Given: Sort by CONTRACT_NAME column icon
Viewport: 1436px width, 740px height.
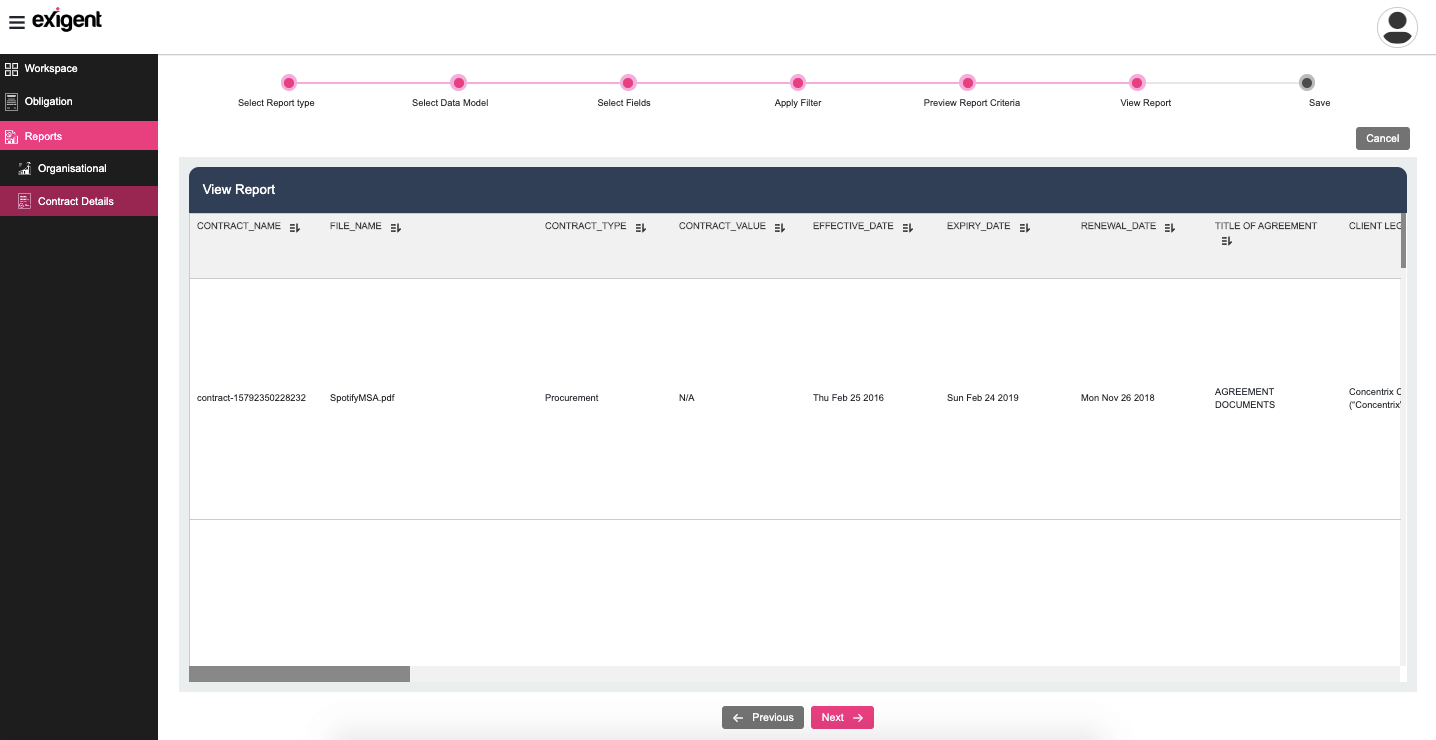Looking at the screenshot, I should point(295,228).
